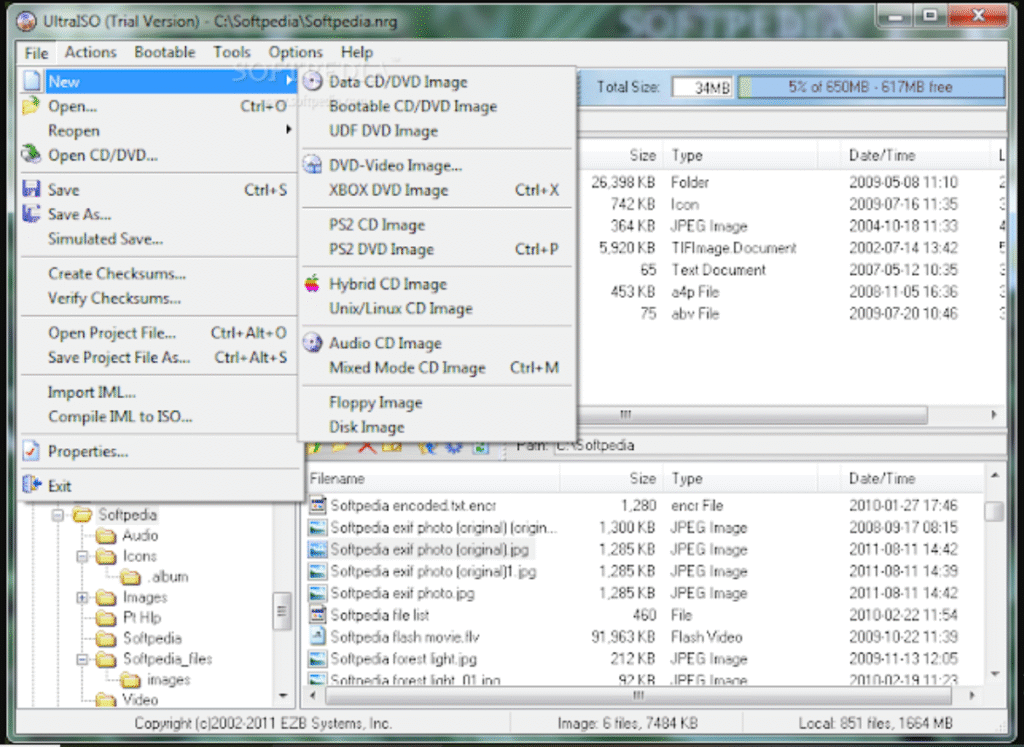
Task: Choose Mixed Mode CD Image from submenu
Action: coord(406,368)
